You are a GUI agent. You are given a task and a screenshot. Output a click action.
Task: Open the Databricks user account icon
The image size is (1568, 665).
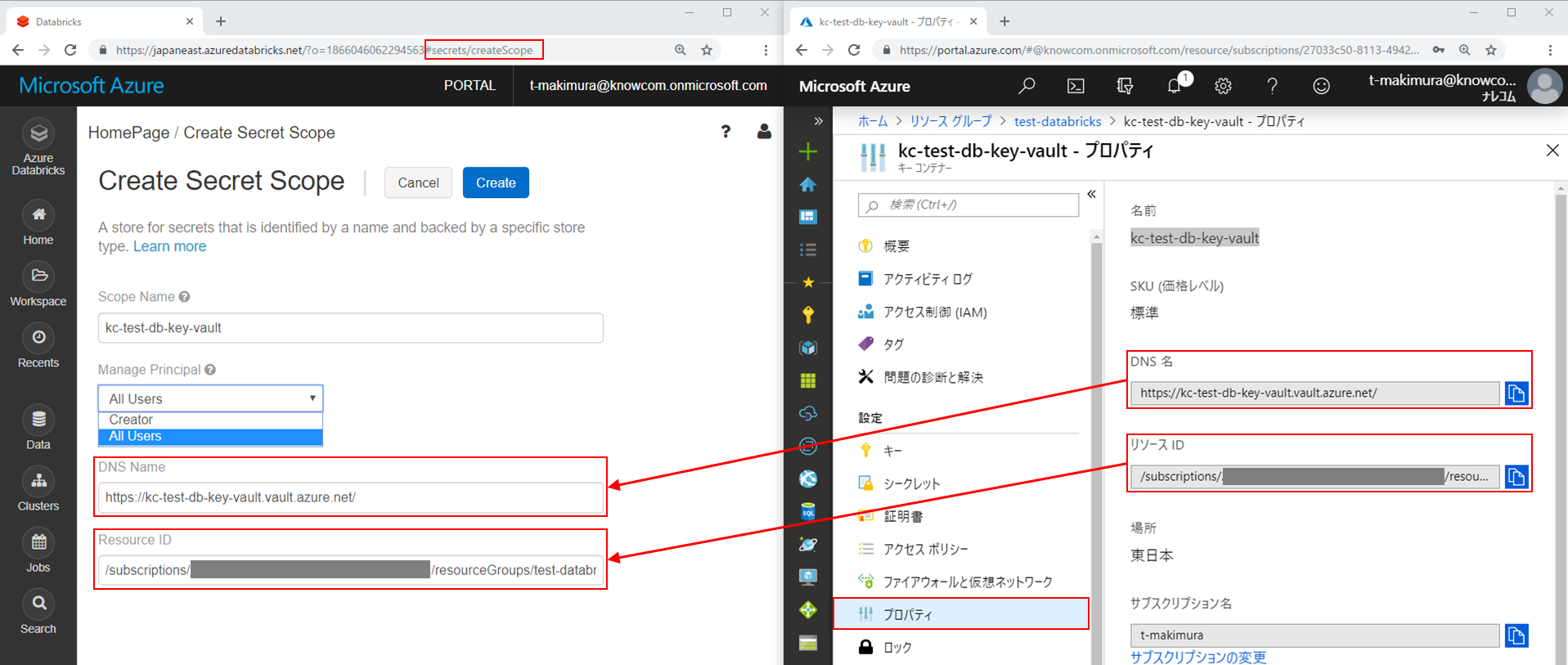click(x=764, y=132)
